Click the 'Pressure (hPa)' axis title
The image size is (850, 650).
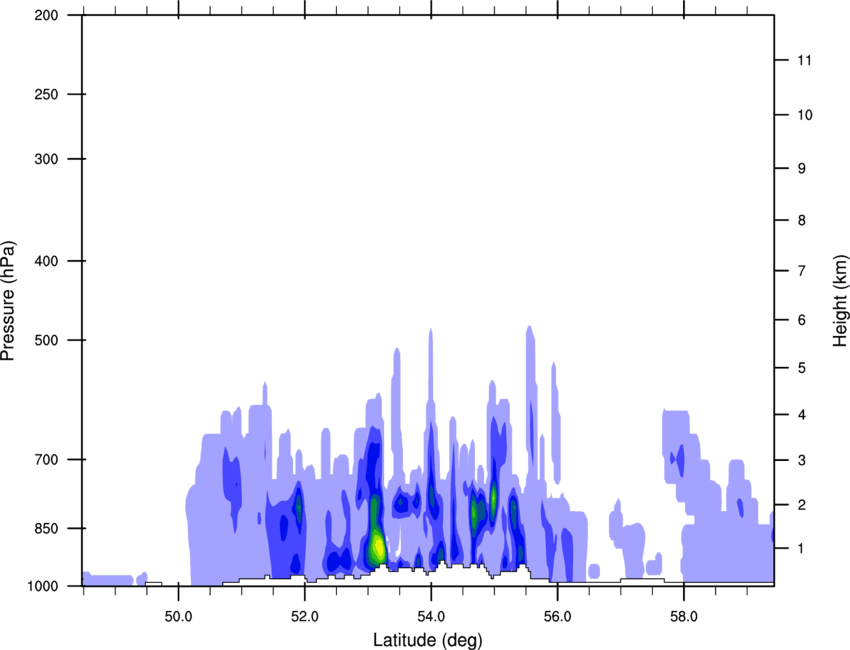point(8,300)
